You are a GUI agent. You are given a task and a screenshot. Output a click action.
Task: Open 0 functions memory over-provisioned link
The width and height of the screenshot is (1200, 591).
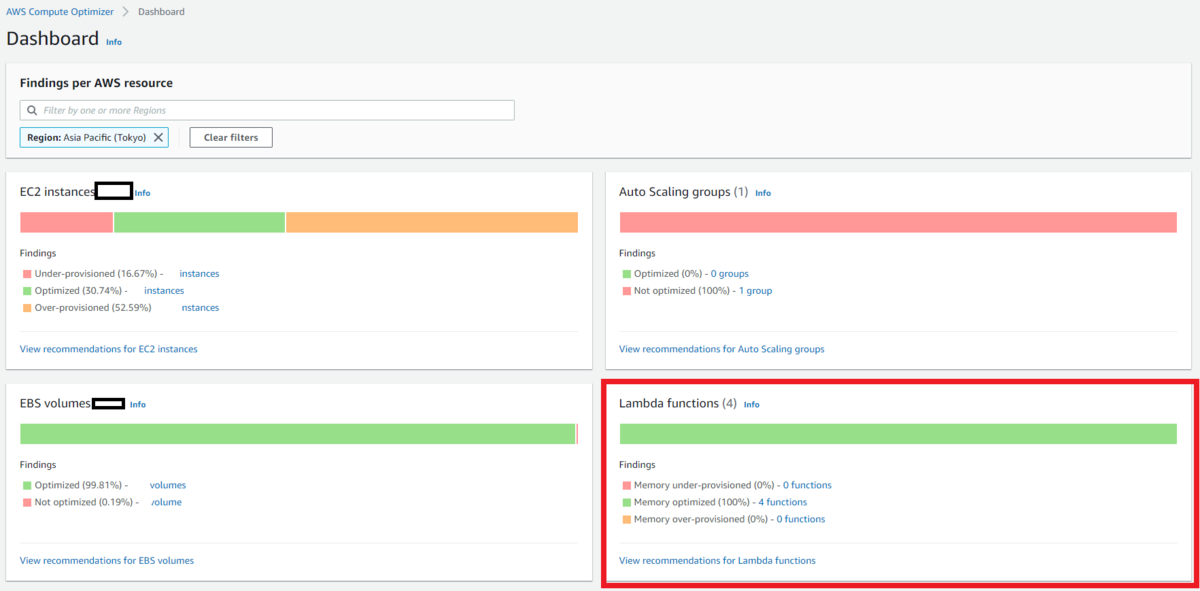[801, 519]
